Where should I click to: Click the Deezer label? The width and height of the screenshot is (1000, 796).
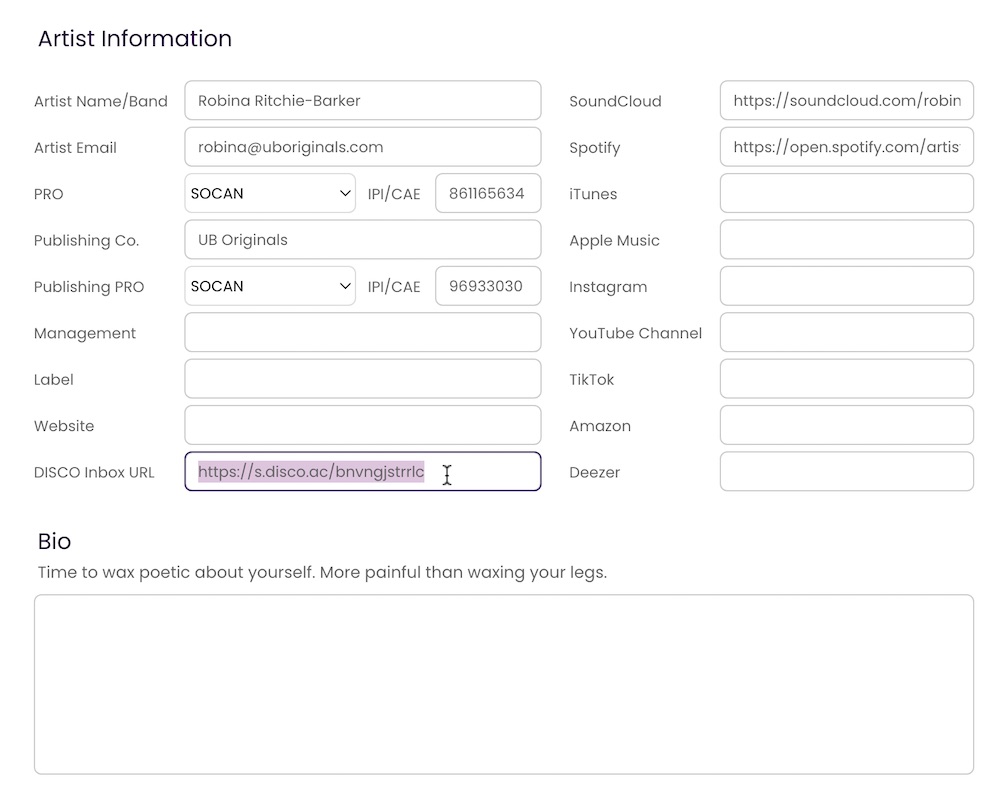pos(594,473)
